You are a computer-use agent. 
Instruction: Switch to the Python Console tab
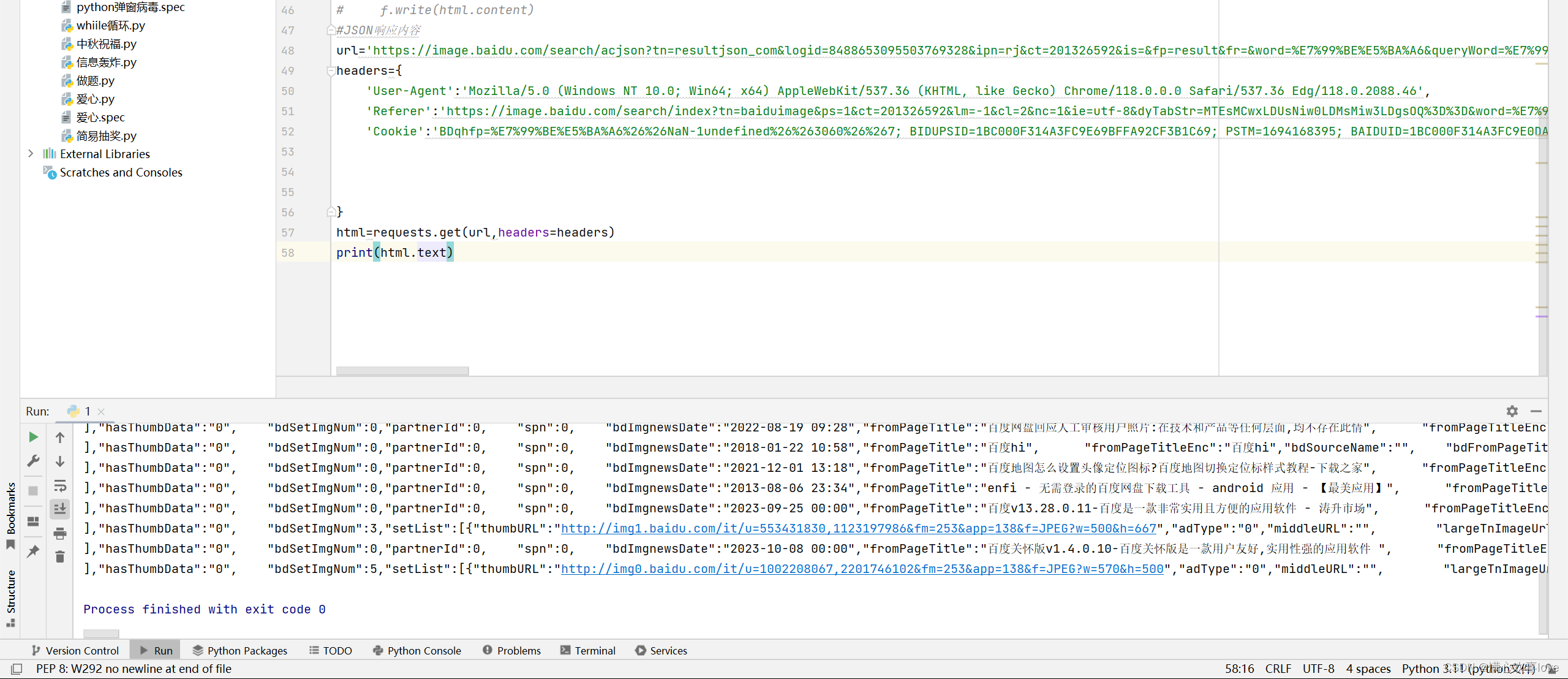click(417, 650)
